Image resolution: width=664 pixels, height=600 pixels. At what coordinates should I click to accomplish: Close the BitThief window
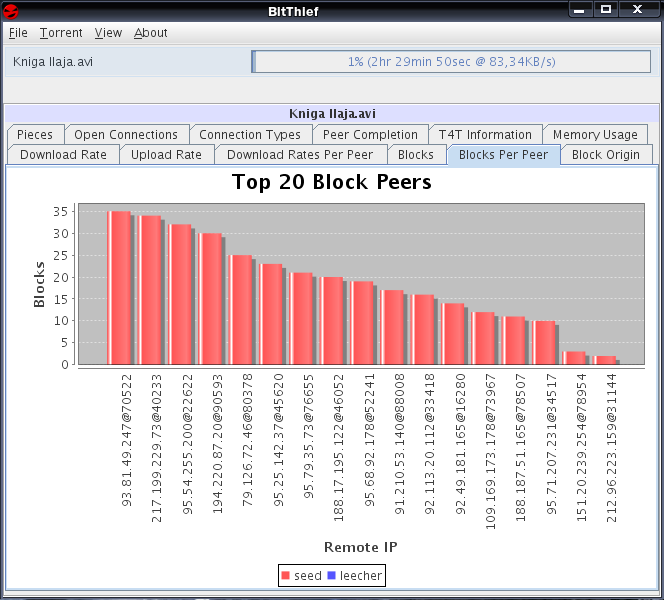click(x=638, y=9)
